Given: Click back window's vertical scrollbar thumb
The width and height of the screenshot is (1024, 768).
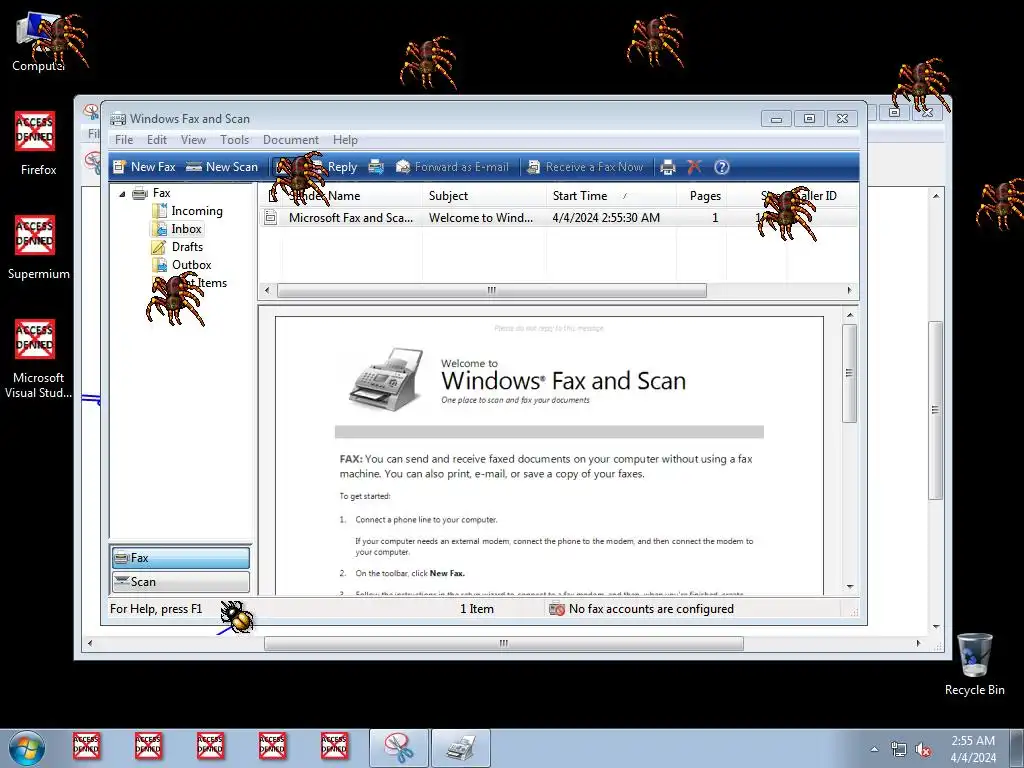Looking at the screenshot, I should (936, 410).
